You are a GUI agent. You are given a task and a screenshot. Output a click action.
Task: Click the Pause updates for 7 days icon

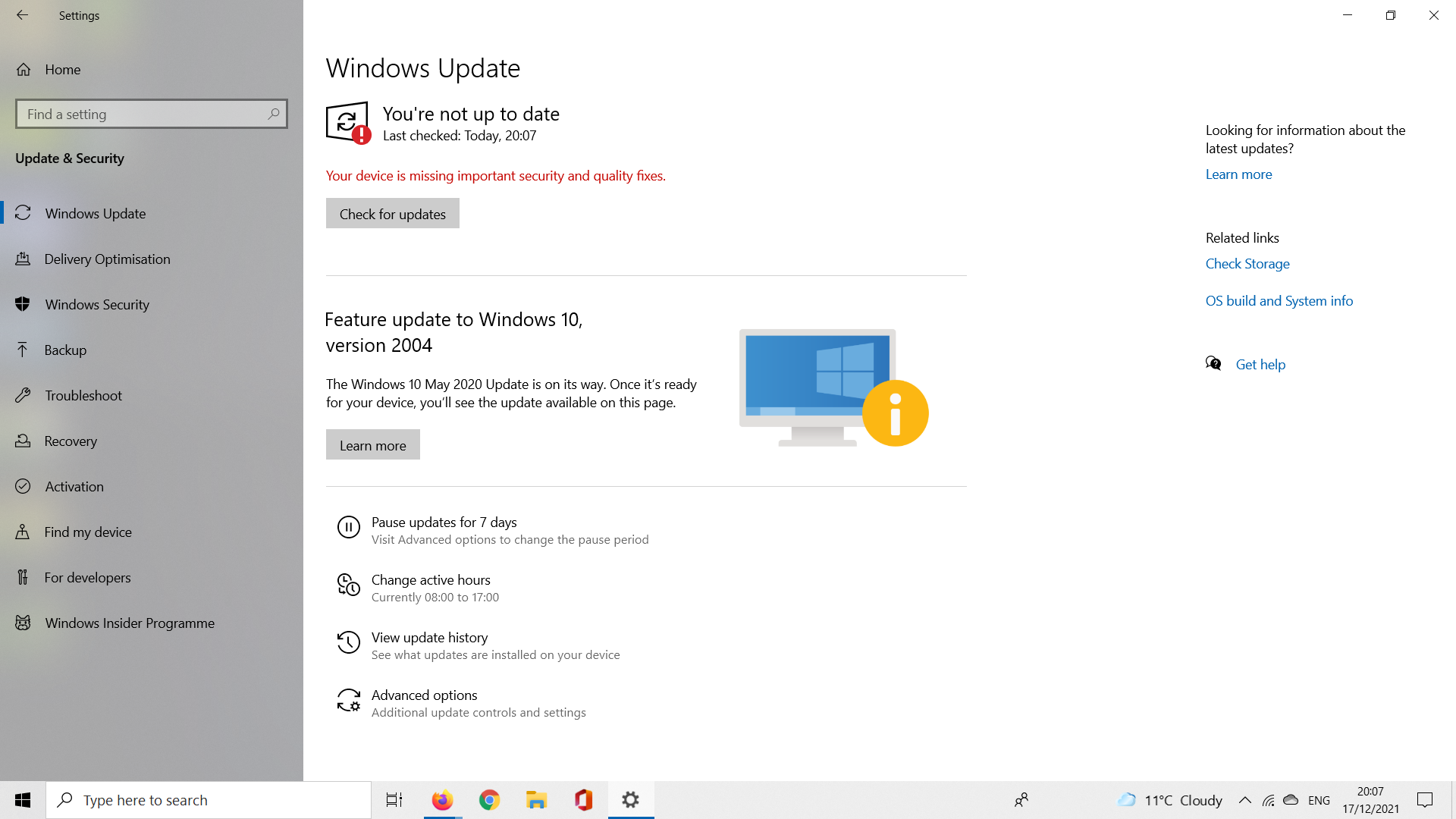click(348, 527)
